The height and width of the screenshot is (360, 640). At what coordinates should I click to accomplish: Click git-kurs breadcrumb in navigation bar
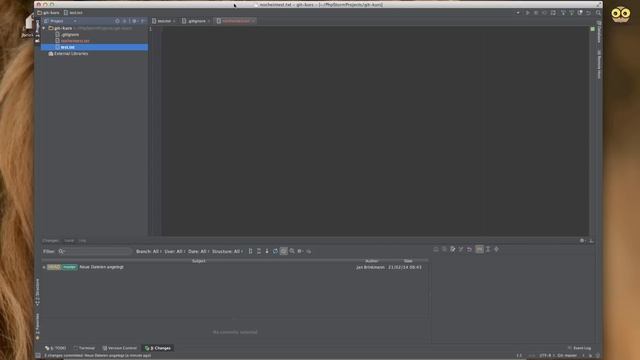point(48,13)
